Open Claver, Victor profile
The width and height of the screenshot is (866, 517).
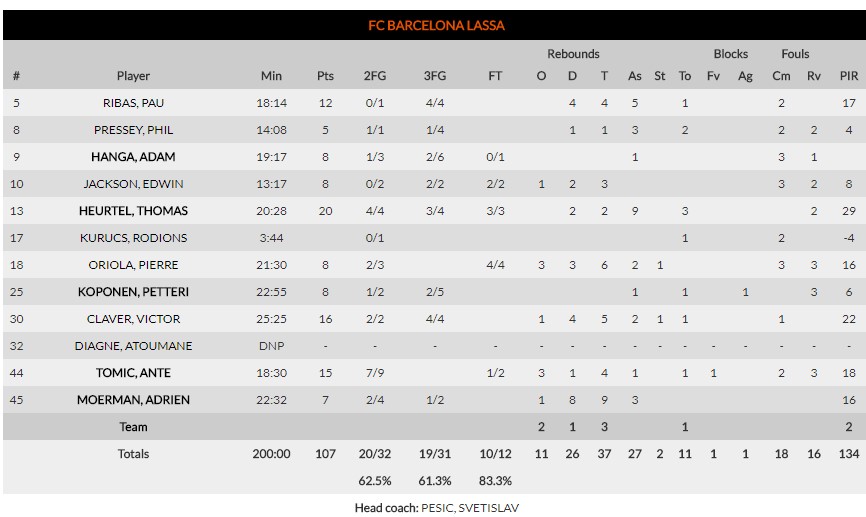click(133, 319)
